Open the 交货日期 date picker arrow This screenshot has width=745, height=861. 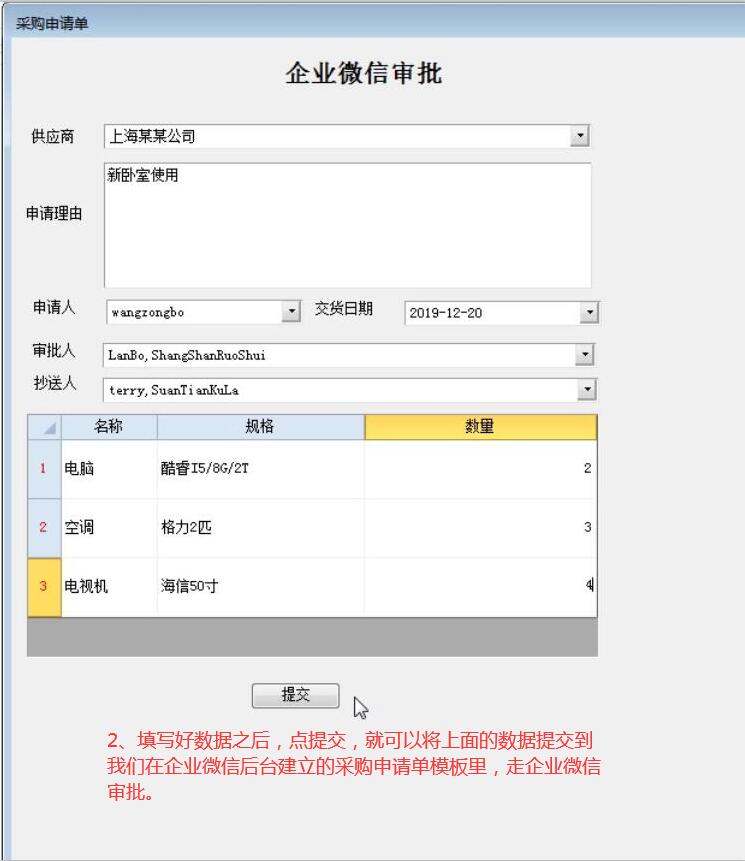coord(589,312)
